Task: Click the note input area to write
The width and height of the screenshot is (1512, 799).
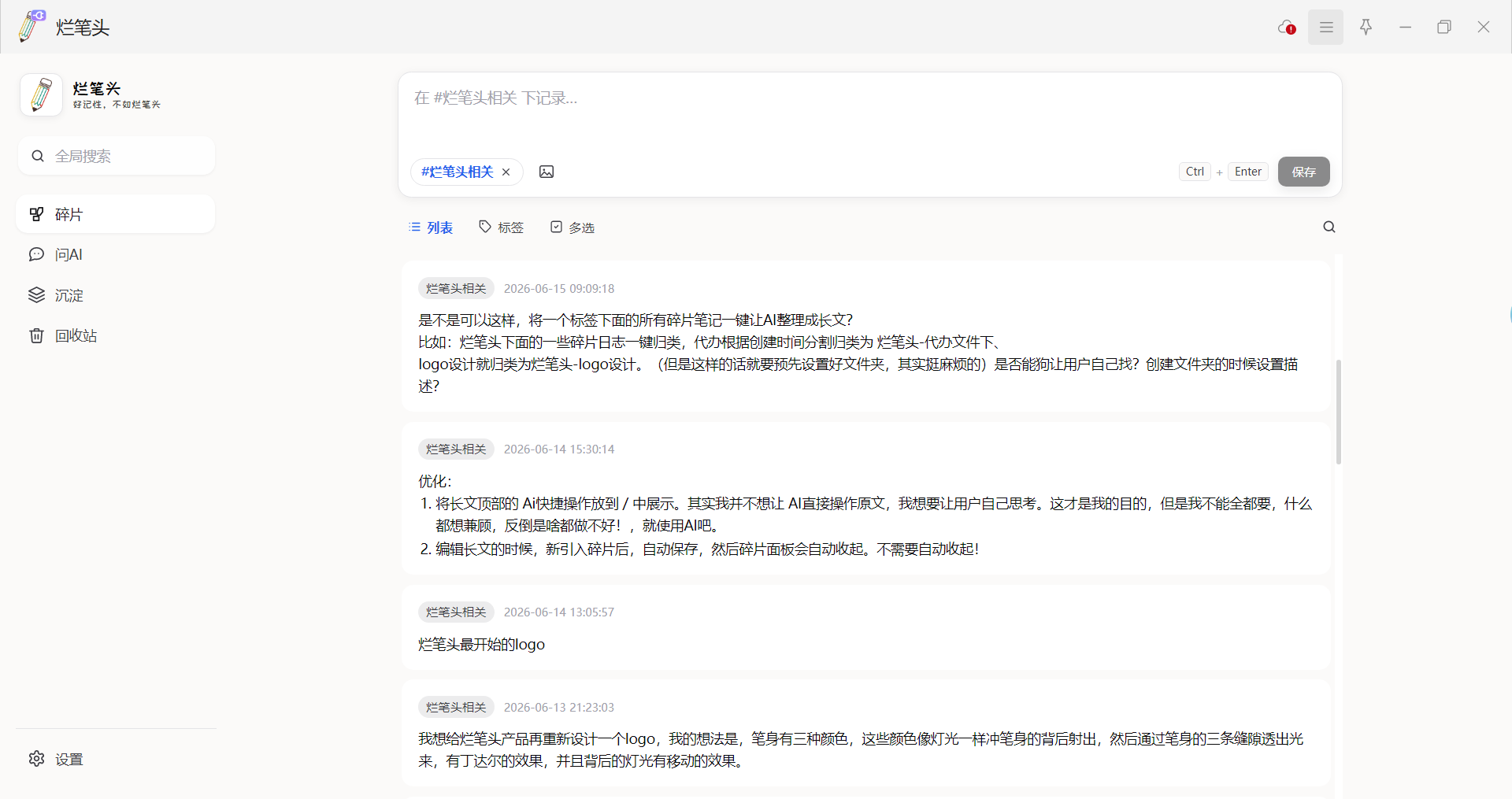Action: click(x=869, y=114)
